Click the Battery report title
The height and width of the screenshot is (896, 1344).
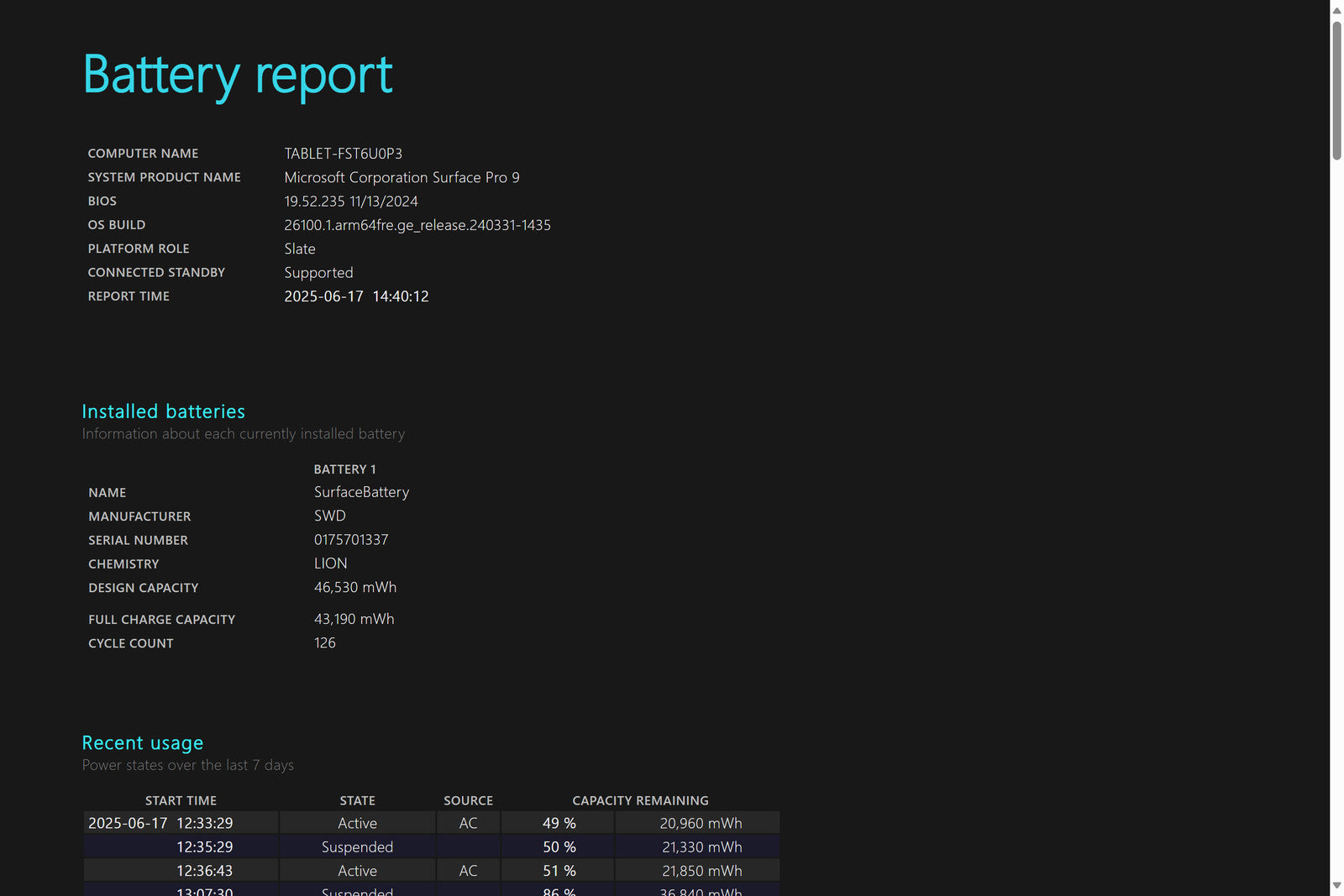[238, 75]
